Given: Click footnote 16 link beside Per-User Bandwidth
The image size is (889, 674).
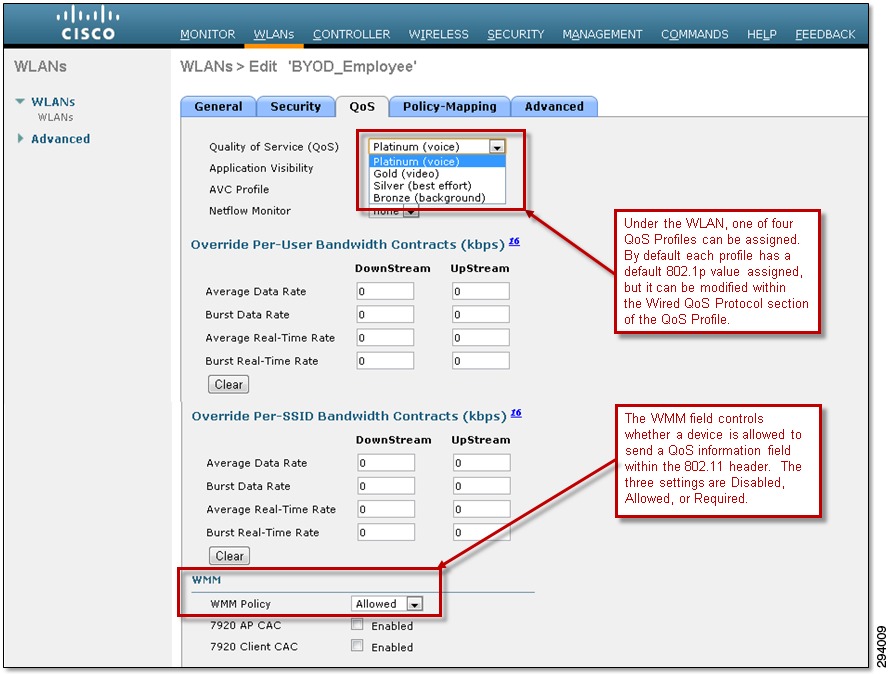Looking at the screenshot, I should (514, 241).
